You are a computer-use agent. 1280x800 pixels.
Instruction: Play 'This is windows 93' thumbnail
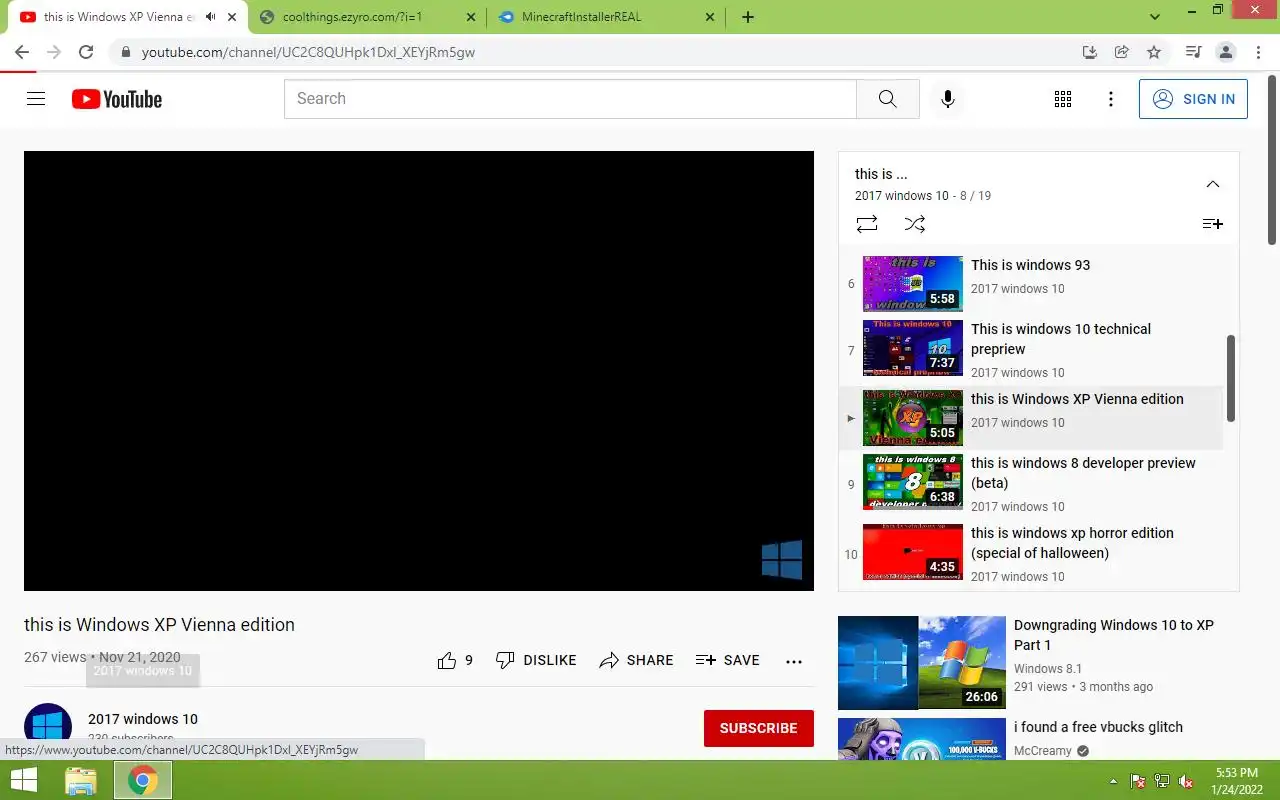[x=913, y=284]
